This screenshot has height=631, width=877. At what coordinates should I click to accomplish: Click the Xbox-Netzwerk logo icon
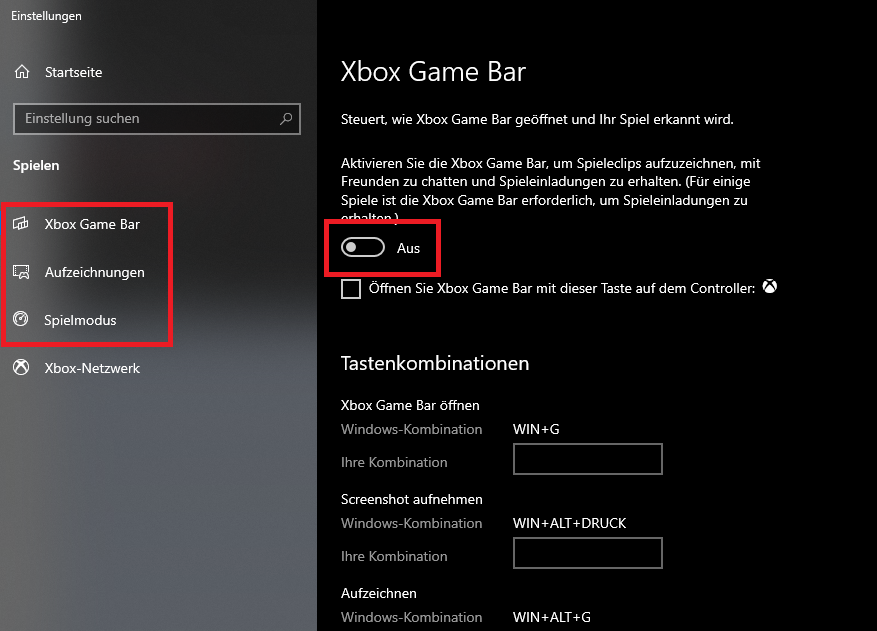tap(21, 368)
